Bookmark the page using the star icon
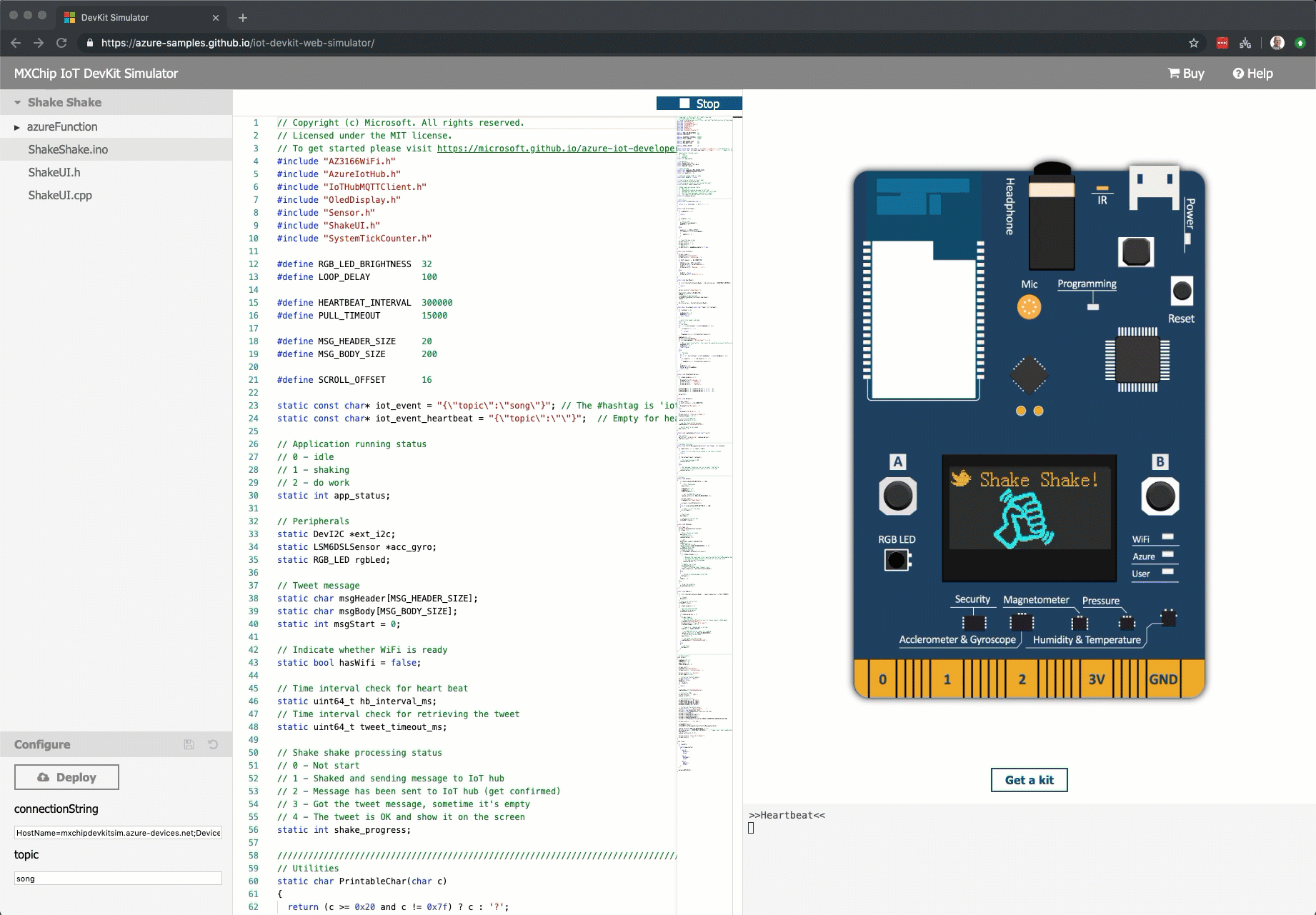This screenshot has width=1316, height=915. 1193,43
